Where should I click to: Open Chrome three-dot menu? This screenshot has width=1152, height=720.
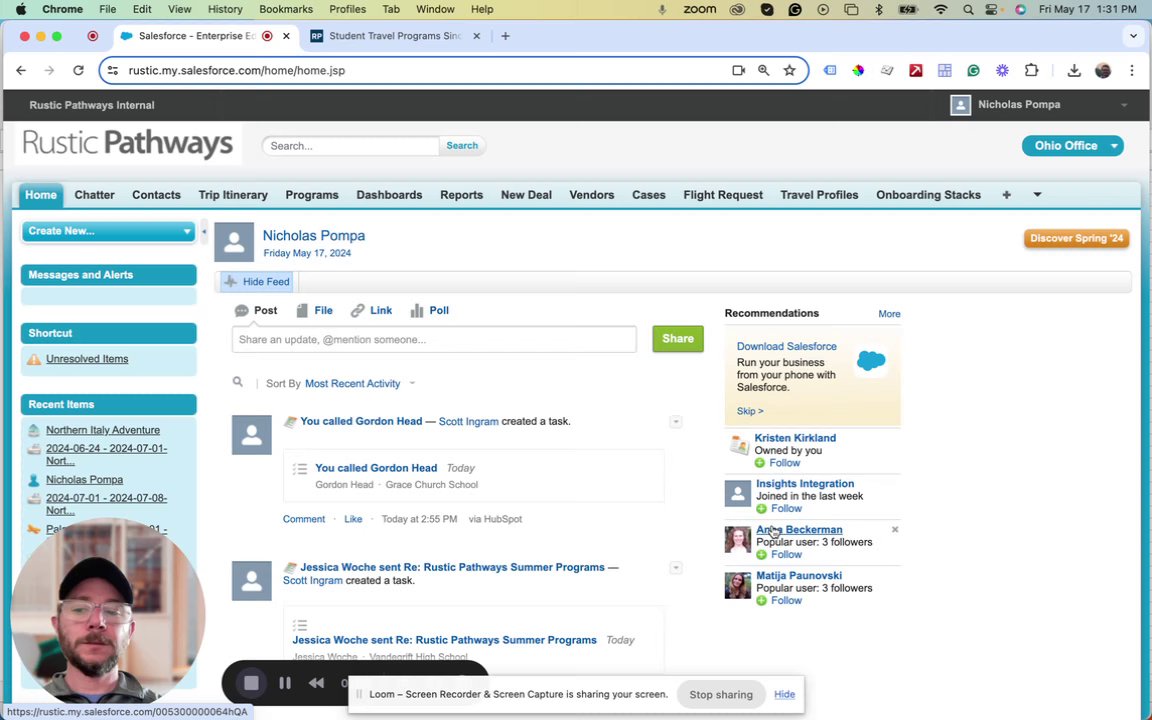pyautogui.click(x=1131, y=71)
